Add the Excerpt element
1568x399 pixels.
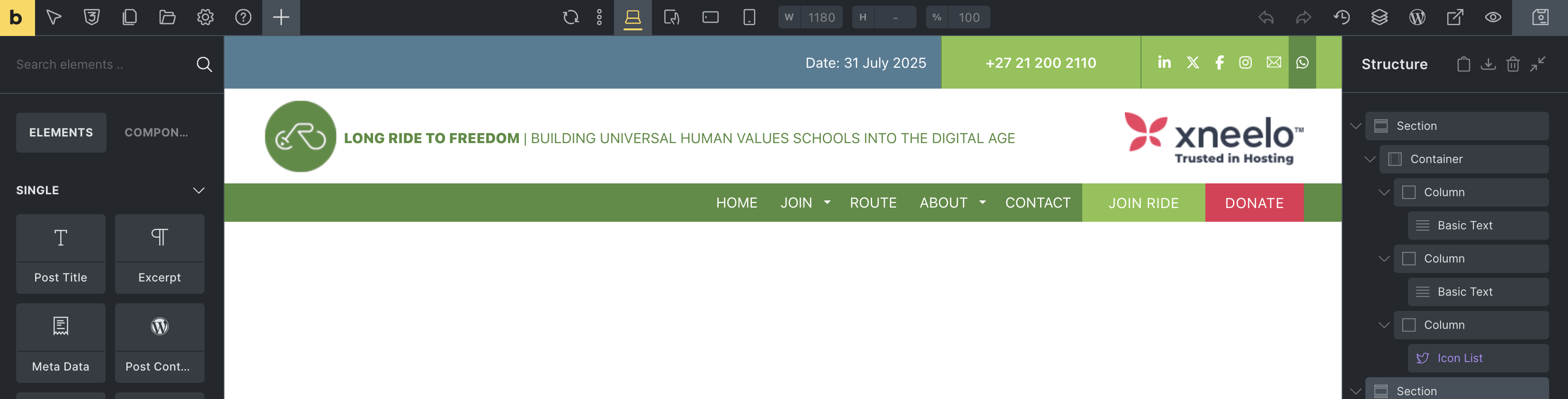tap(160, 254)
